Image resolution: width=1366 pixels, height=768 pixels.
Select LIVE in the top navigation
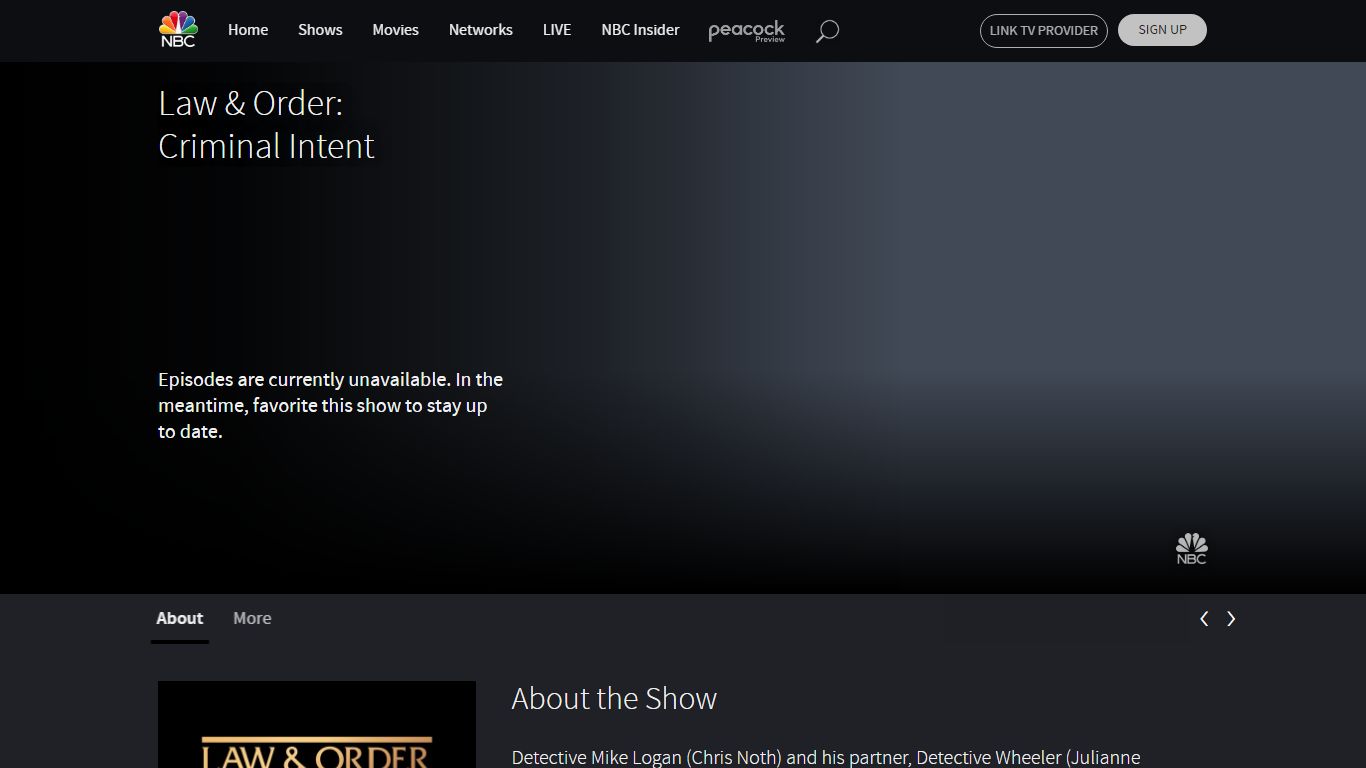(x=557, y=30)
